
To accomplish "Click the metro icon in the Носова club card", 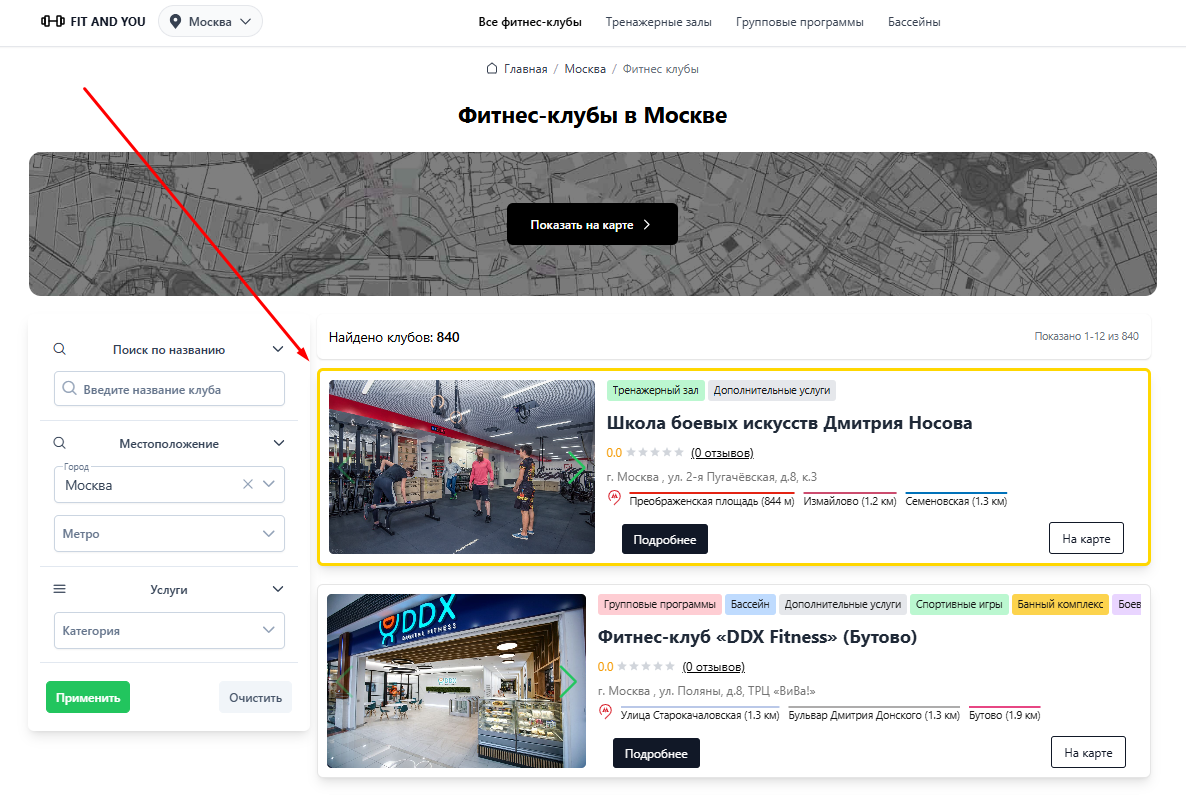I will coord(615,498).
